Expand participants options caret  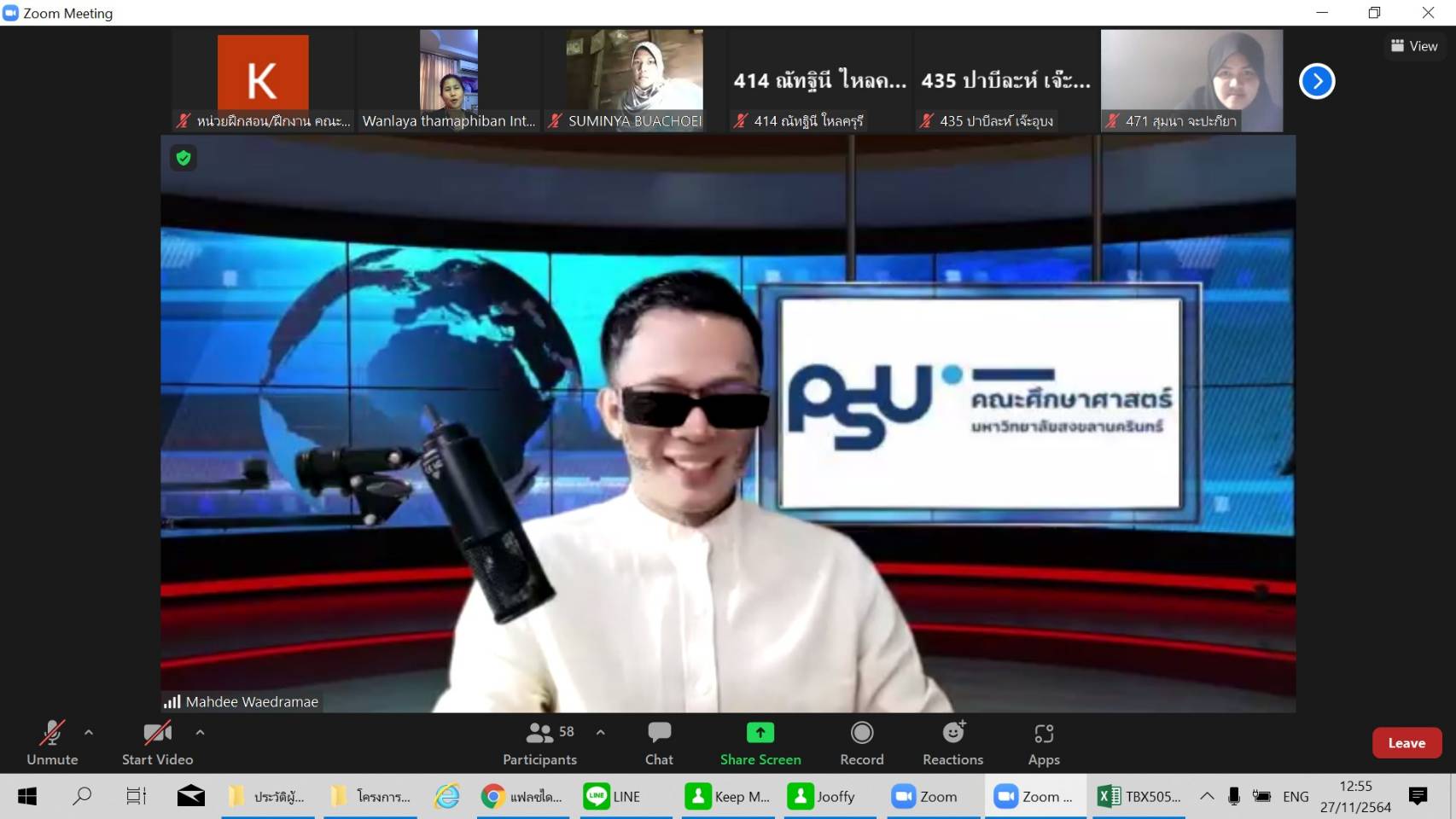(x=601, y=732)
